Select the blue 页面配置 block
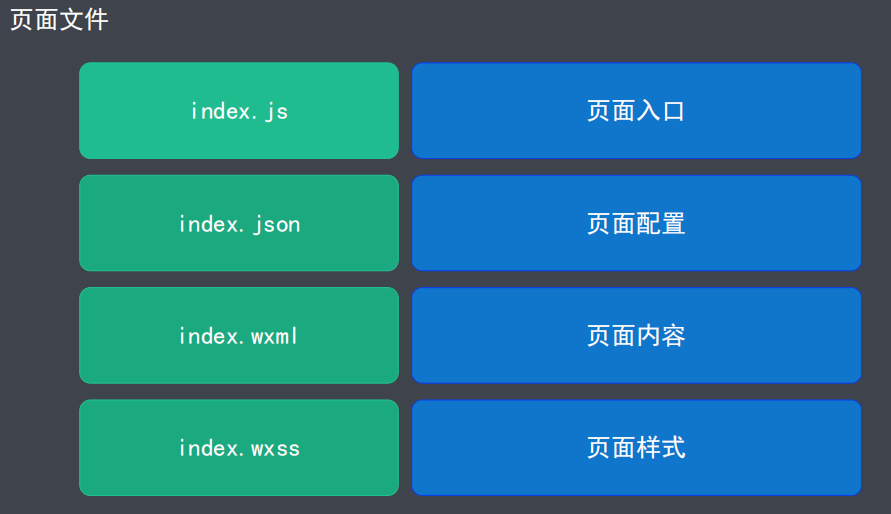 (x=636, y=223)
